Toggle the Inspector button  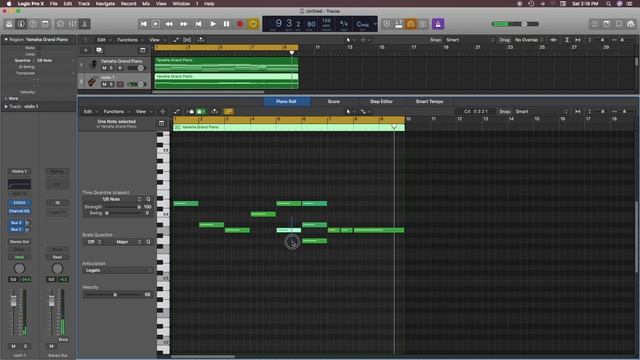pos(21,24)
